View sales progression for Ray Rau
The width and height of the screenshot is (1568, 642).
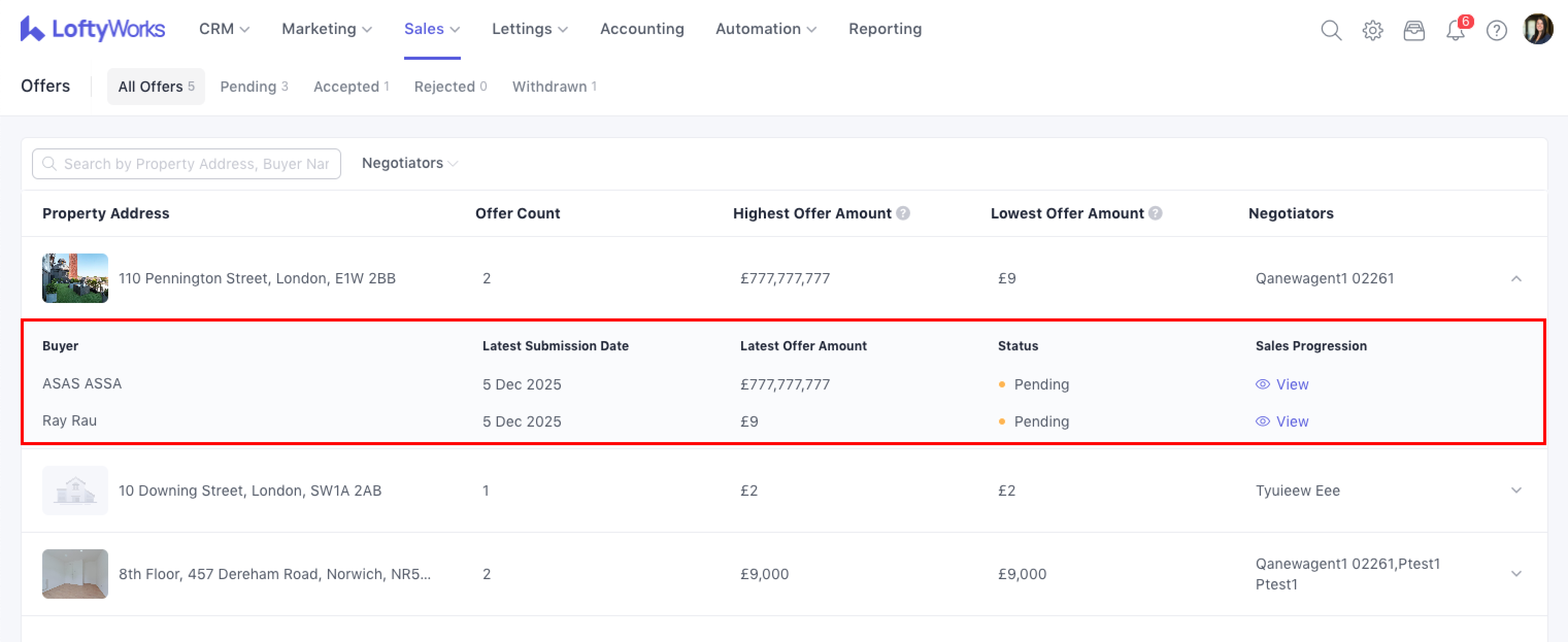[1282, 421]
